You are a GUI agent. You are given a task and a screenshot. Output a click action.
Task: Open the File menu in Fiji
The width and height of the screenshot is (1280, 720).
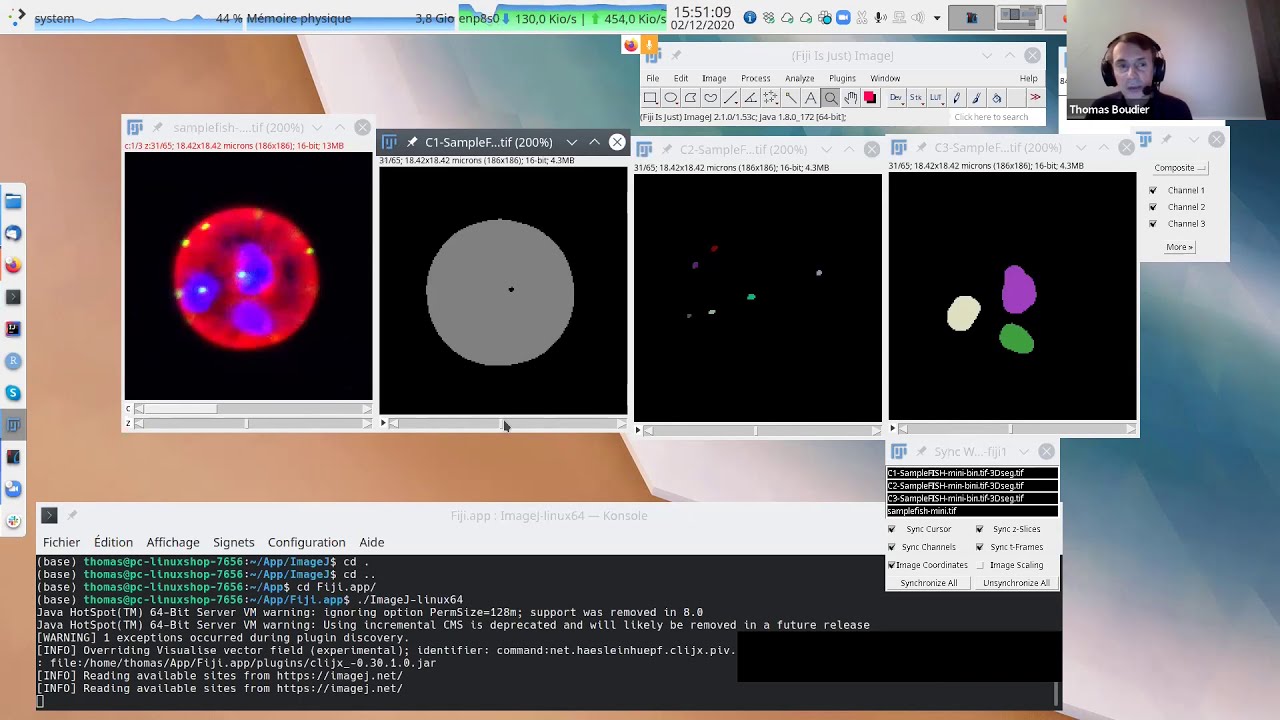click(652, 78)
